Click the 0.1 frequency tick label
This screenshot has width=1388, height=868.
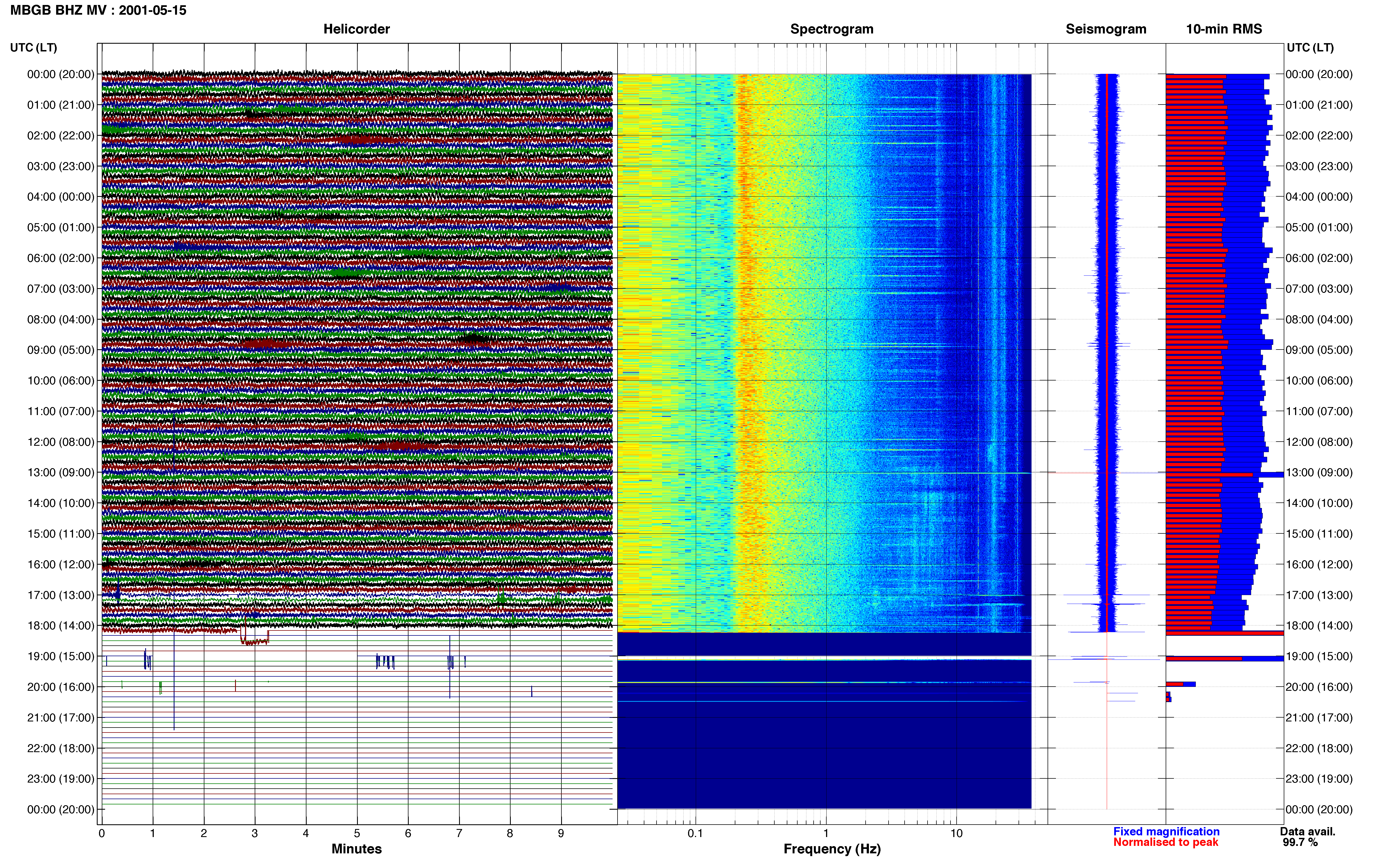(x=695, y=833)
